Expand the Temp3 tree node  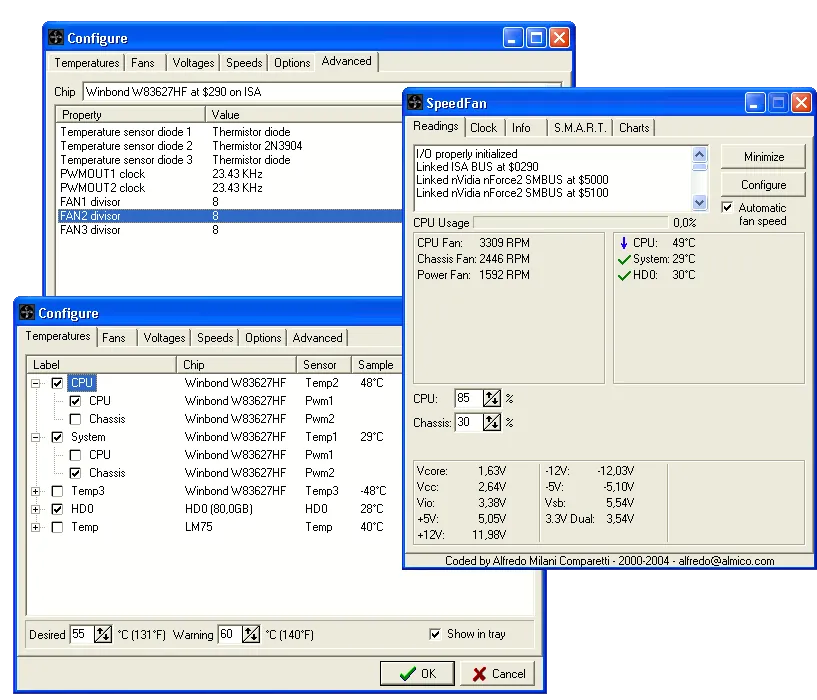coord(35,492)
